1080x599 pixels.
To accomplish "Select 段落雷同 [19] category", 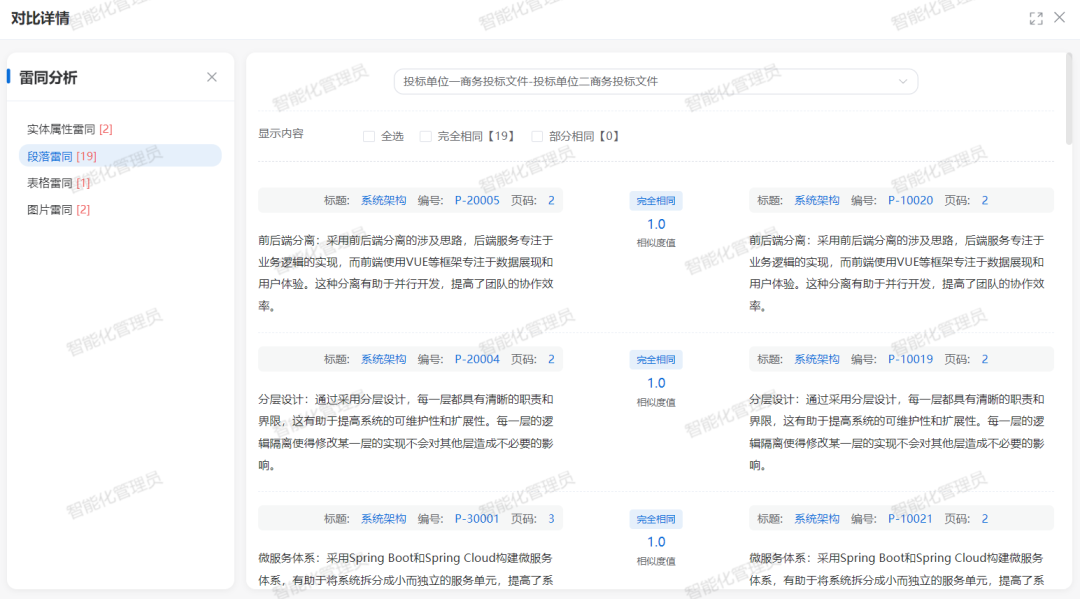I will pos(62,156).
